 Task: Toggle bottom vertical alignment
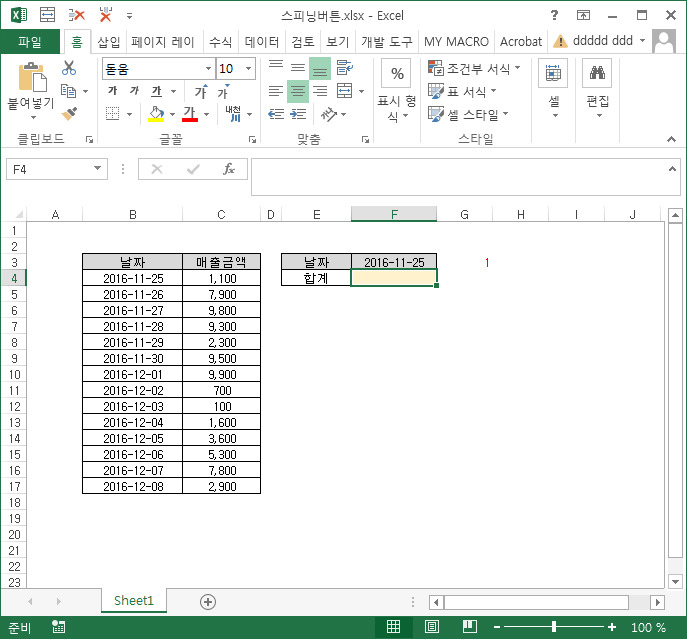click(x=320, y=68)
